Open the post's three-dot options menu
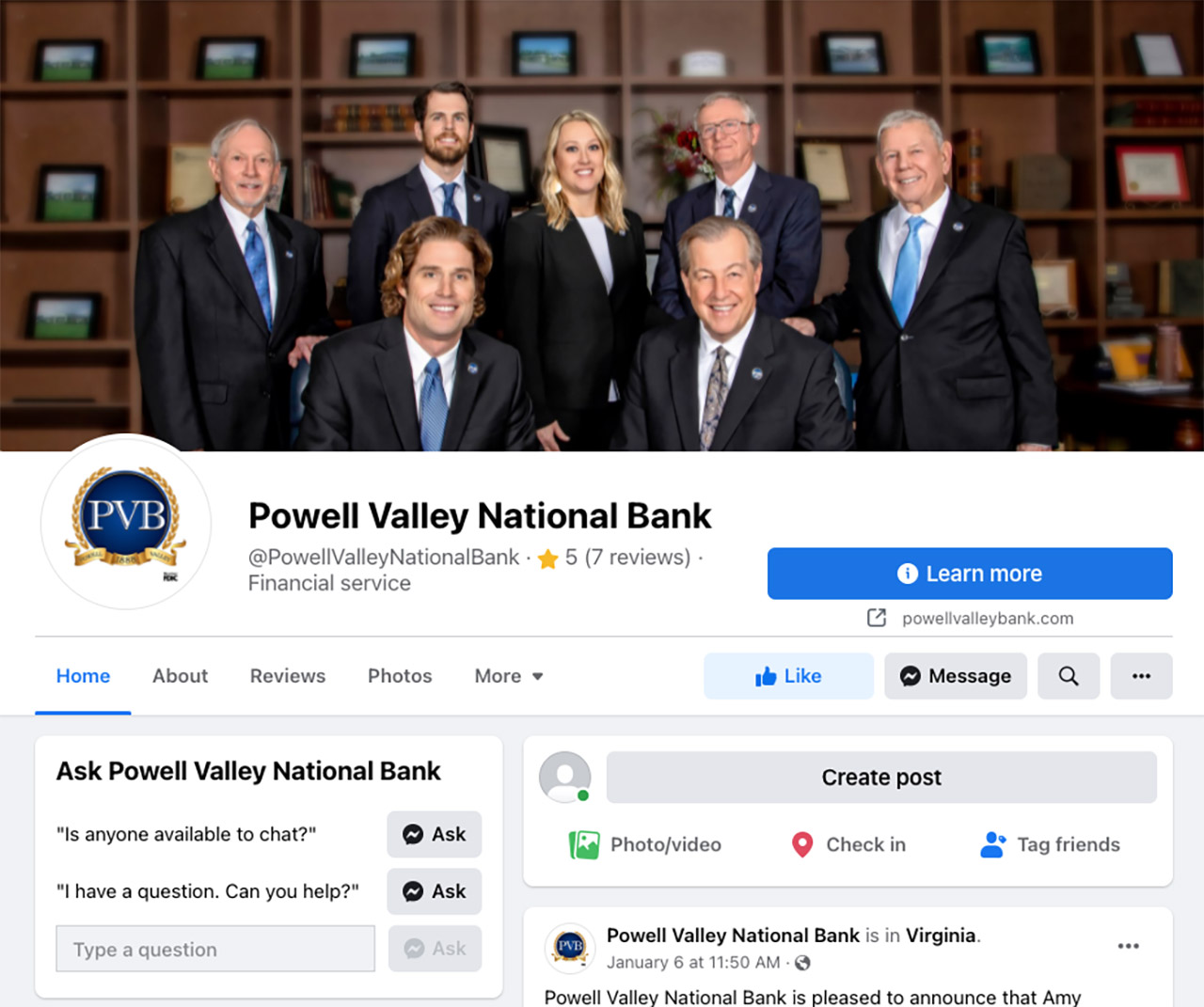This screenshot has width=1204, height=1007. 1128,946
